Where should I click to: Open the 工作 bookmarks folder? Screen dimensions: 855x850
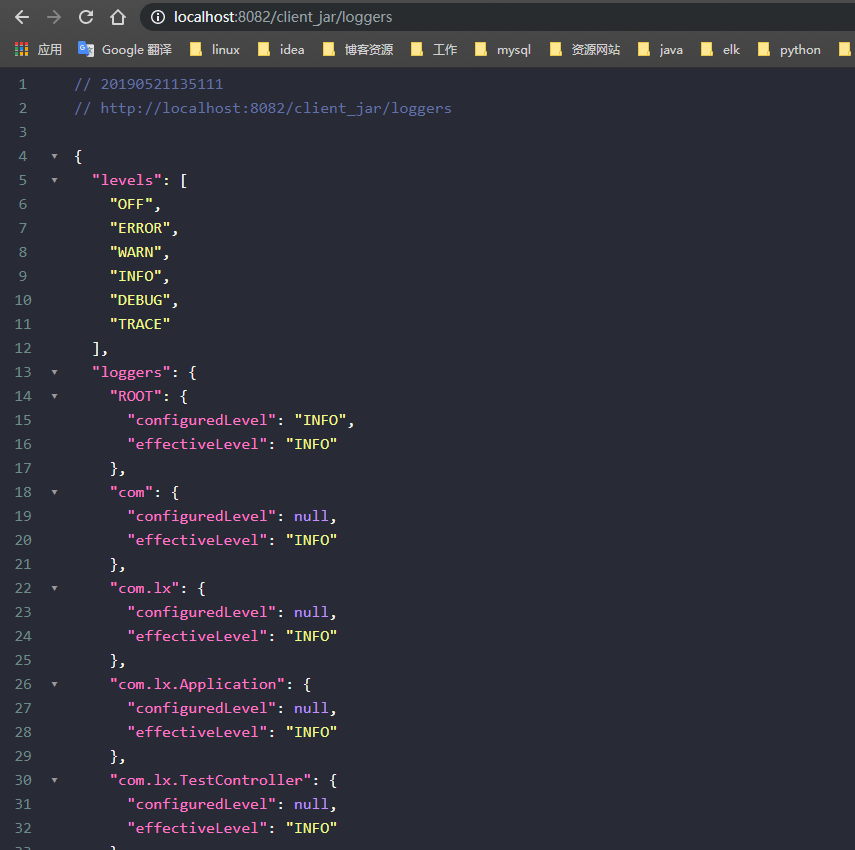click(434, 50)
